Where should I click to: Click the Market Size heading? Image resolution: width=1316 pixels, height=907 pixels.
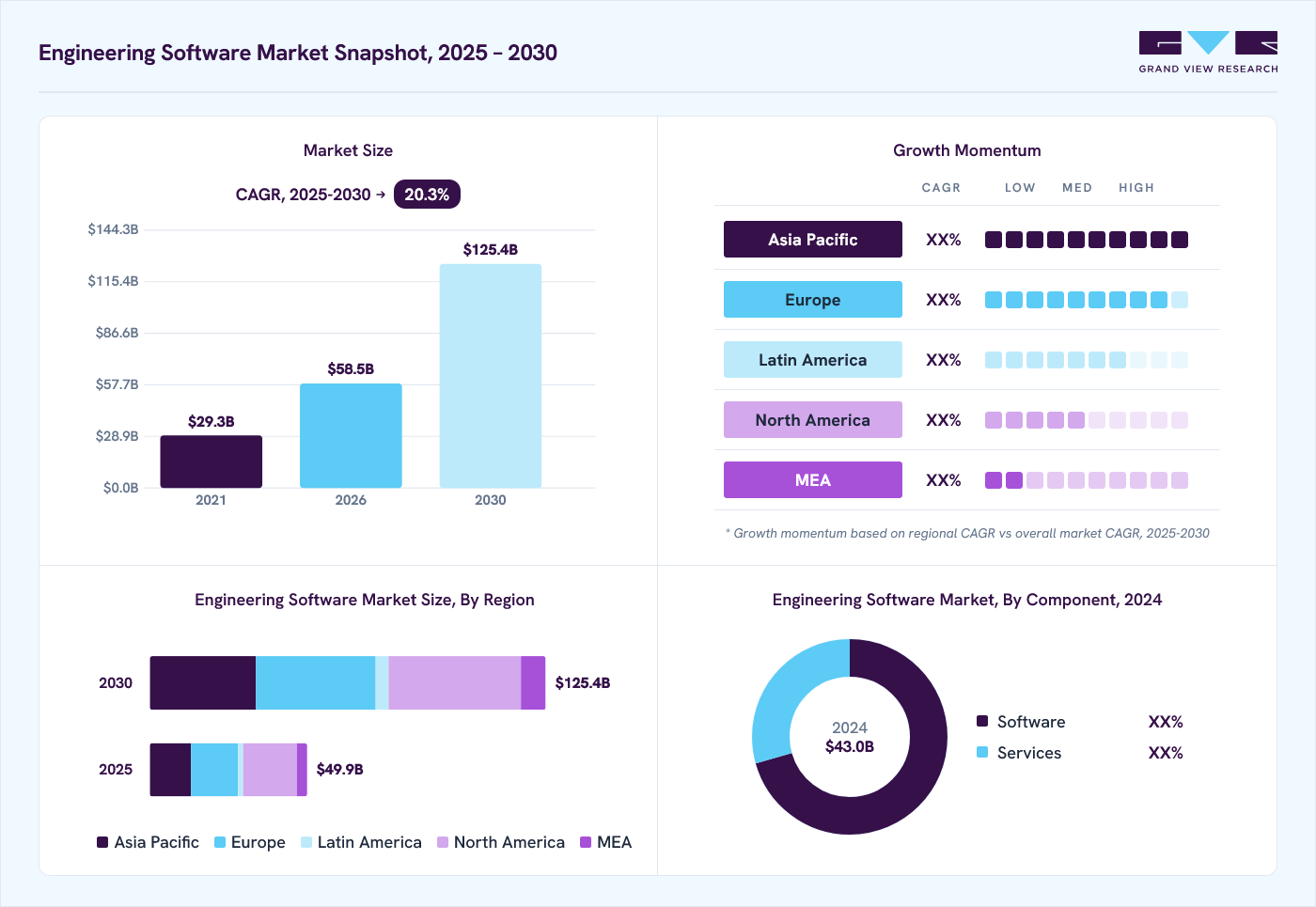click(348, 150)
